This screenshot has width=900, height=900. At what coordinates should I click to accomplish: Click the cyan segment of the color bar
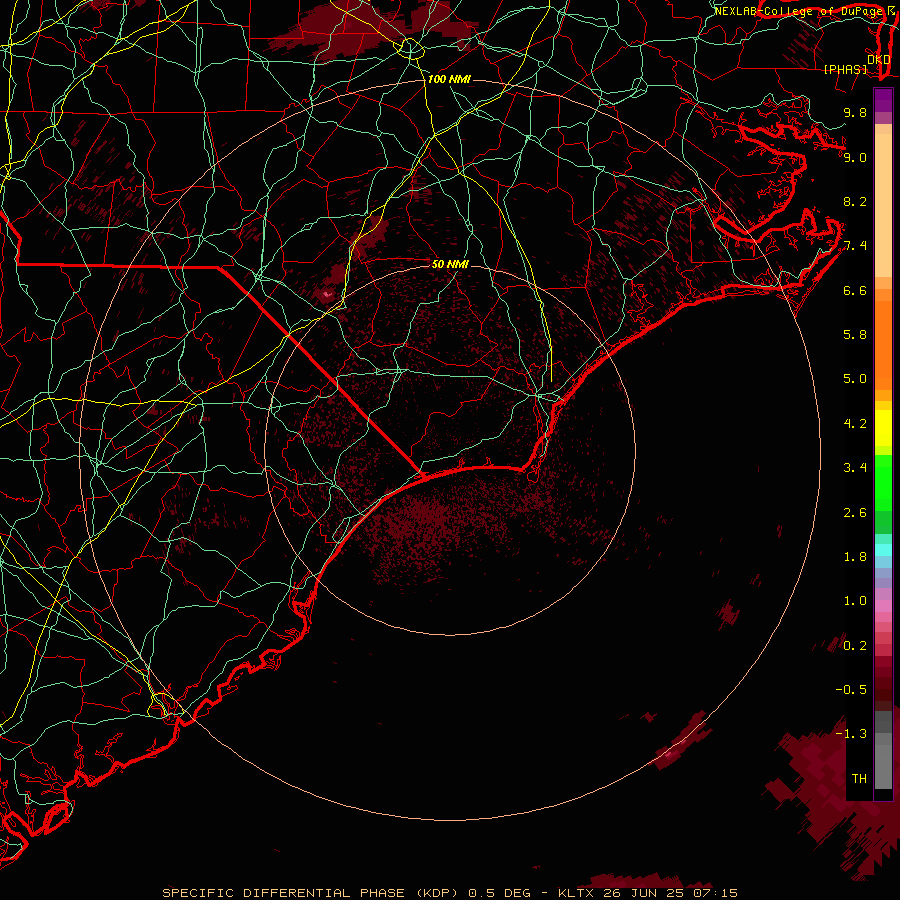(883, 550)
